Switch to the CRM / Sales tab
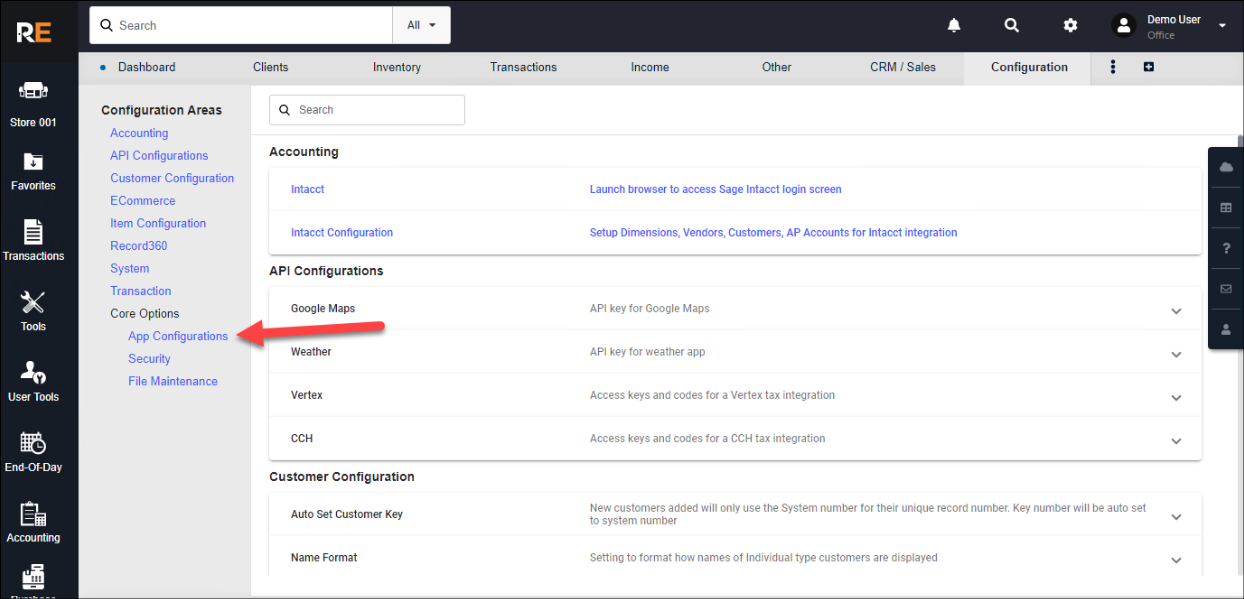Screen dimensions: 1244x599 click(x=903, y=67)
